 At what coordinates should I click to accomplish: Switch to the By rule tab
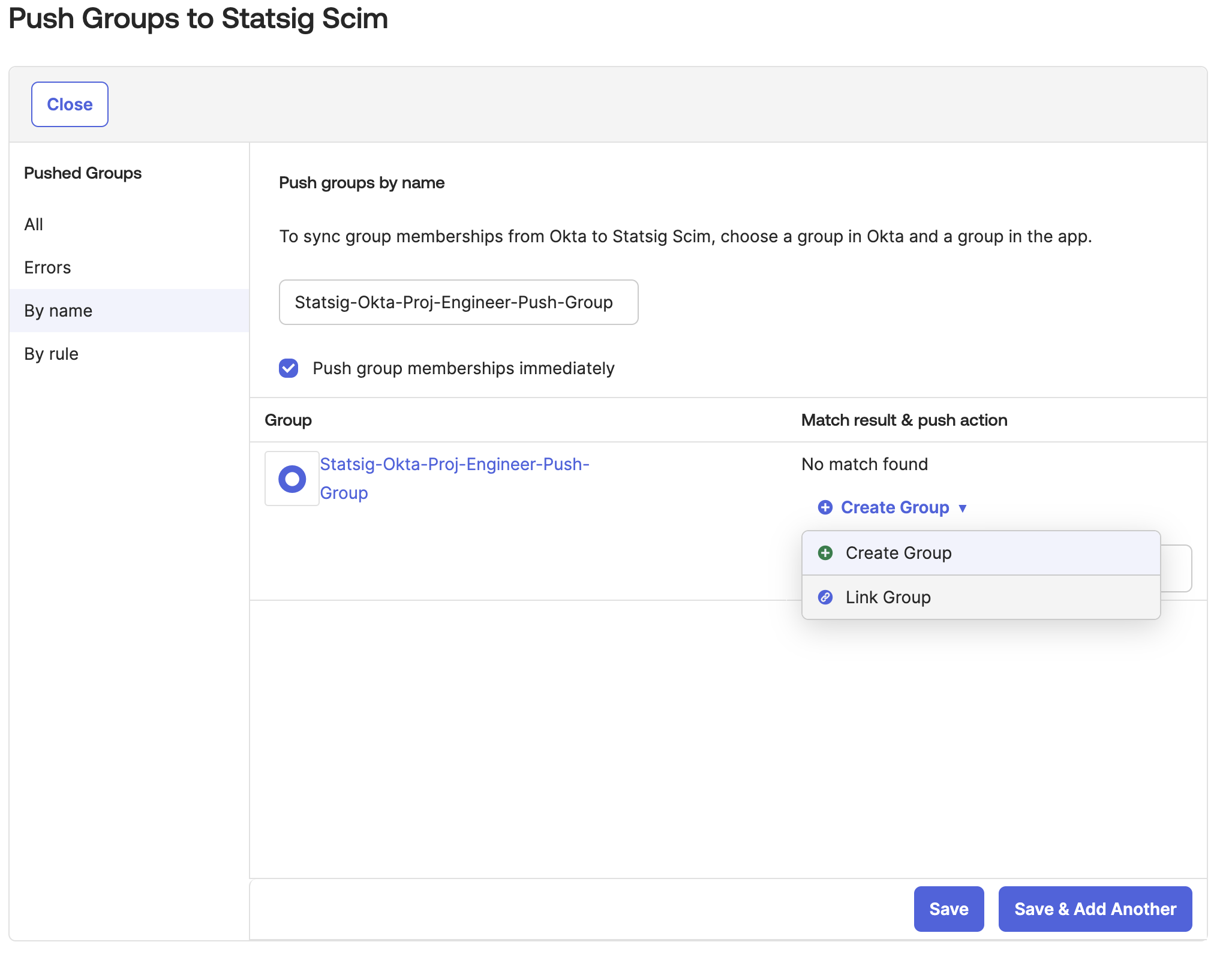[x=51, y=354]
